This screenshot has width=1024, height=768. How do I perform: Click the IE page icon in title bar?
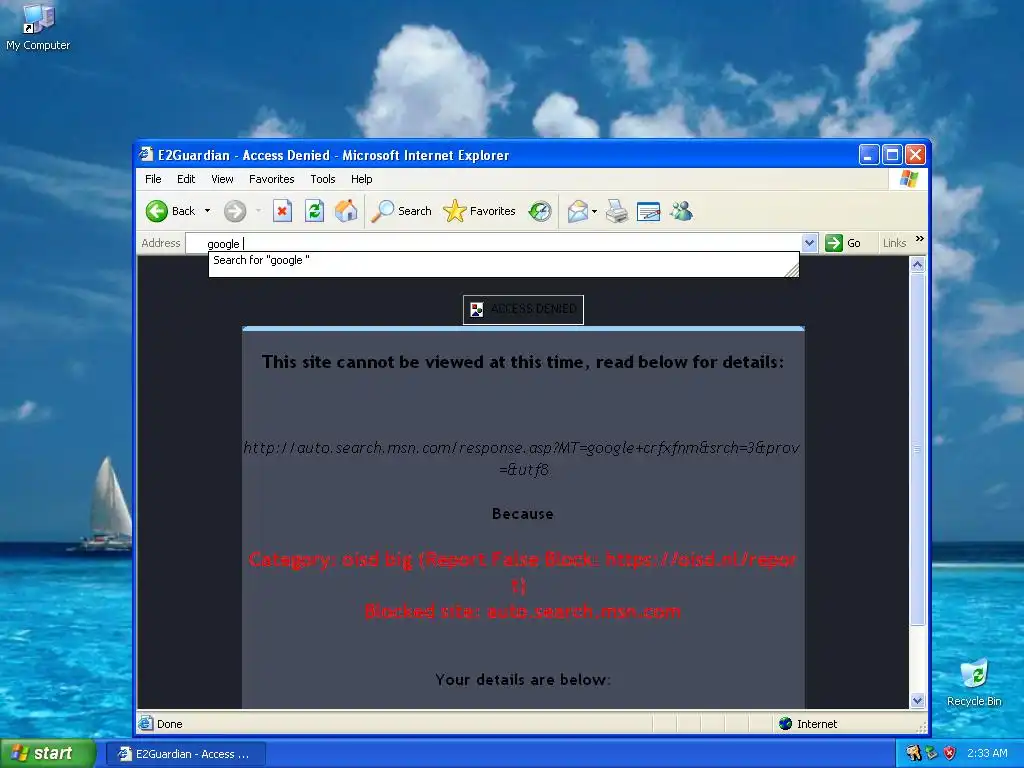tap(146, 155)
